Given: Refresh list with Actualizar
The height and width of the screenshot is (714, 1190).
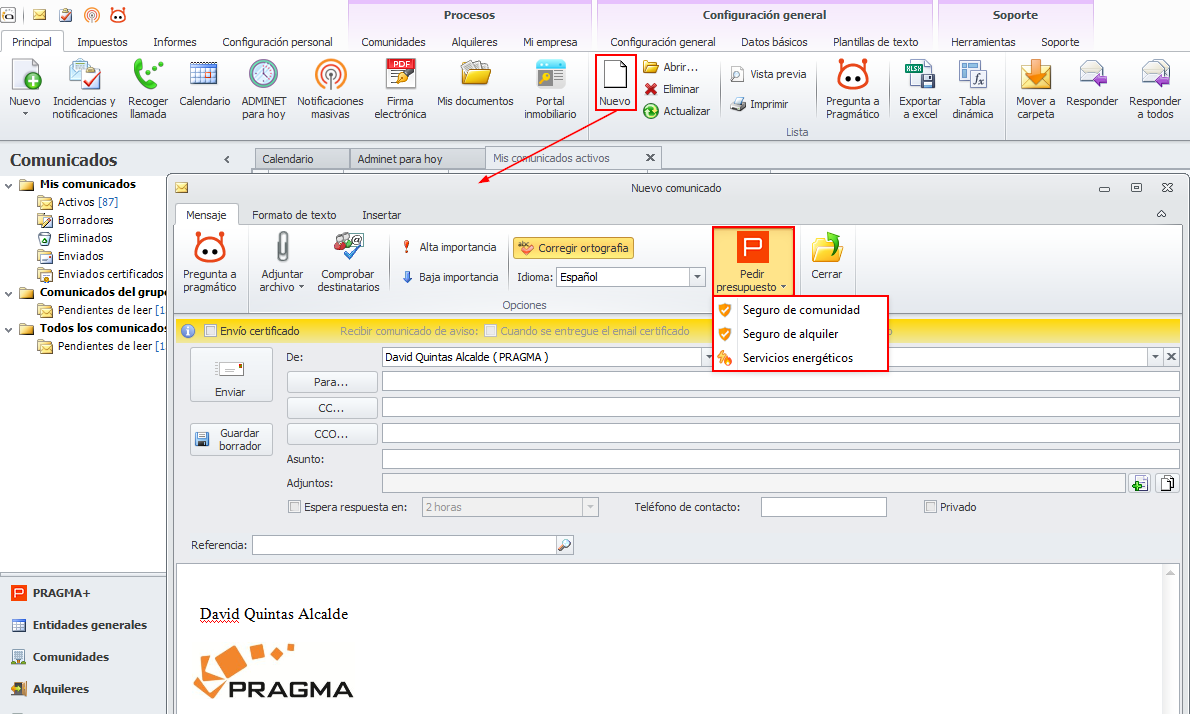Looking at the screenshot, I should (x=677, y=111).
